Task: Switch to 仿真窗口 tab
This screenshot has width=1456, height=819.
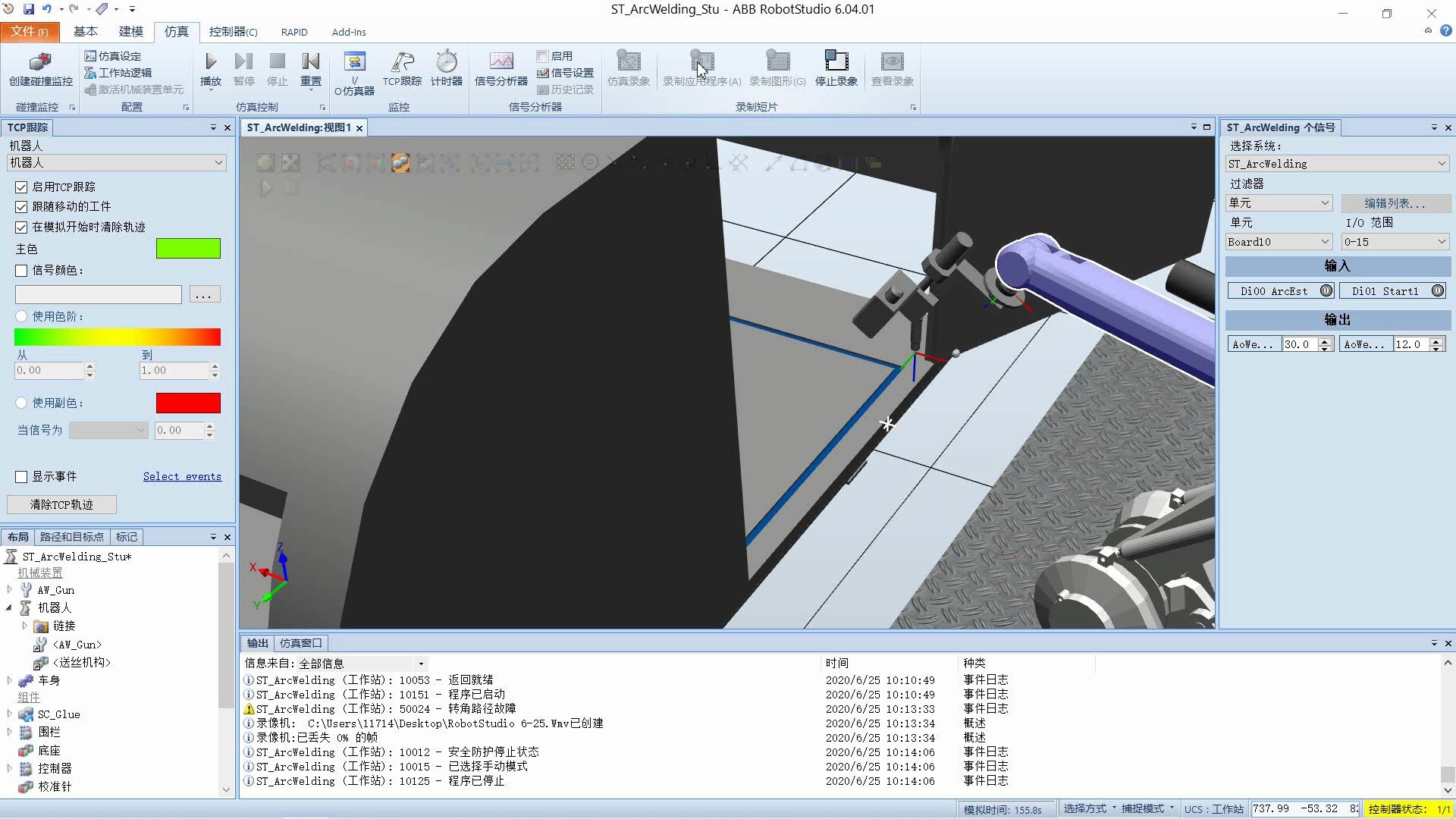Action: pyautogui.click(x=300, y=643)
